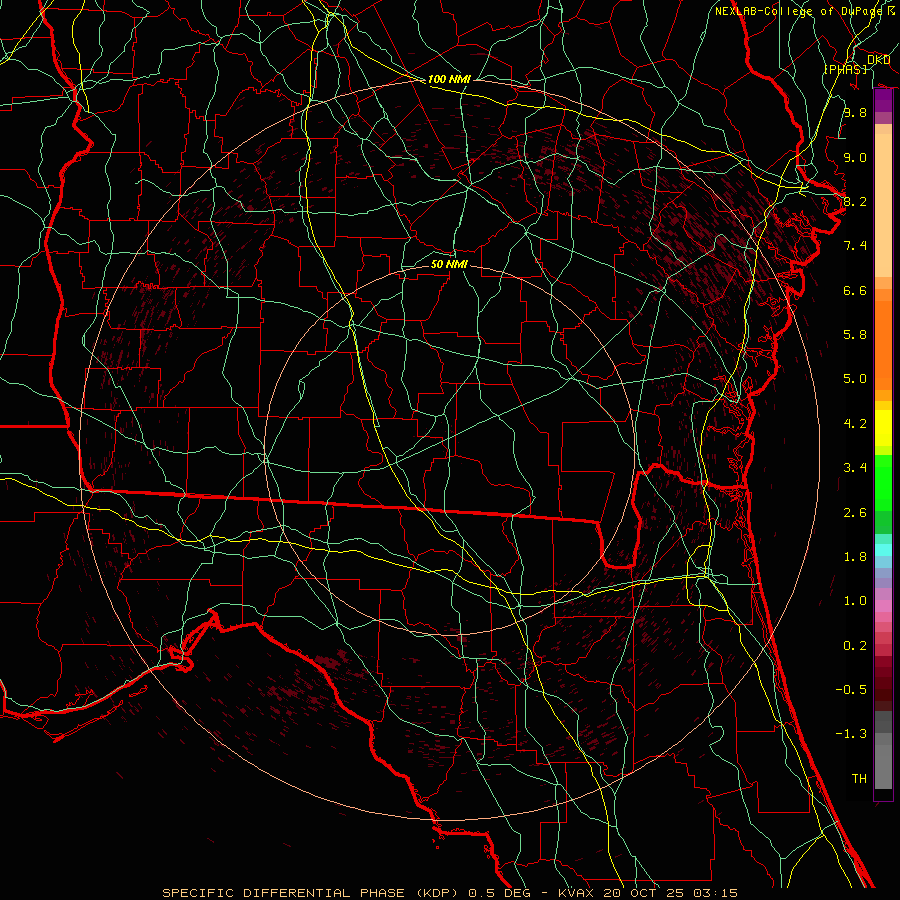
Task: Click the -0.5 scale value
Action: tap(851, 690)
